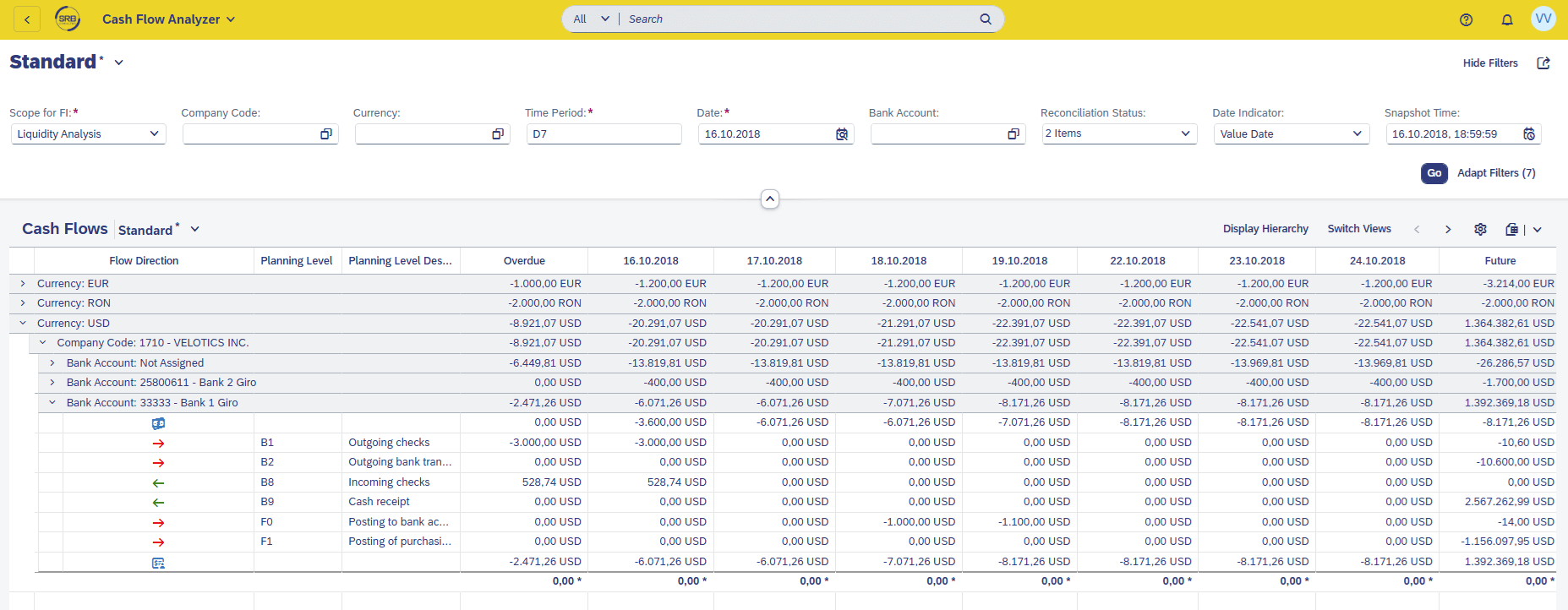Click the search magnifier icon
The width and height of the screenshot is (1568, 610).
985,19
